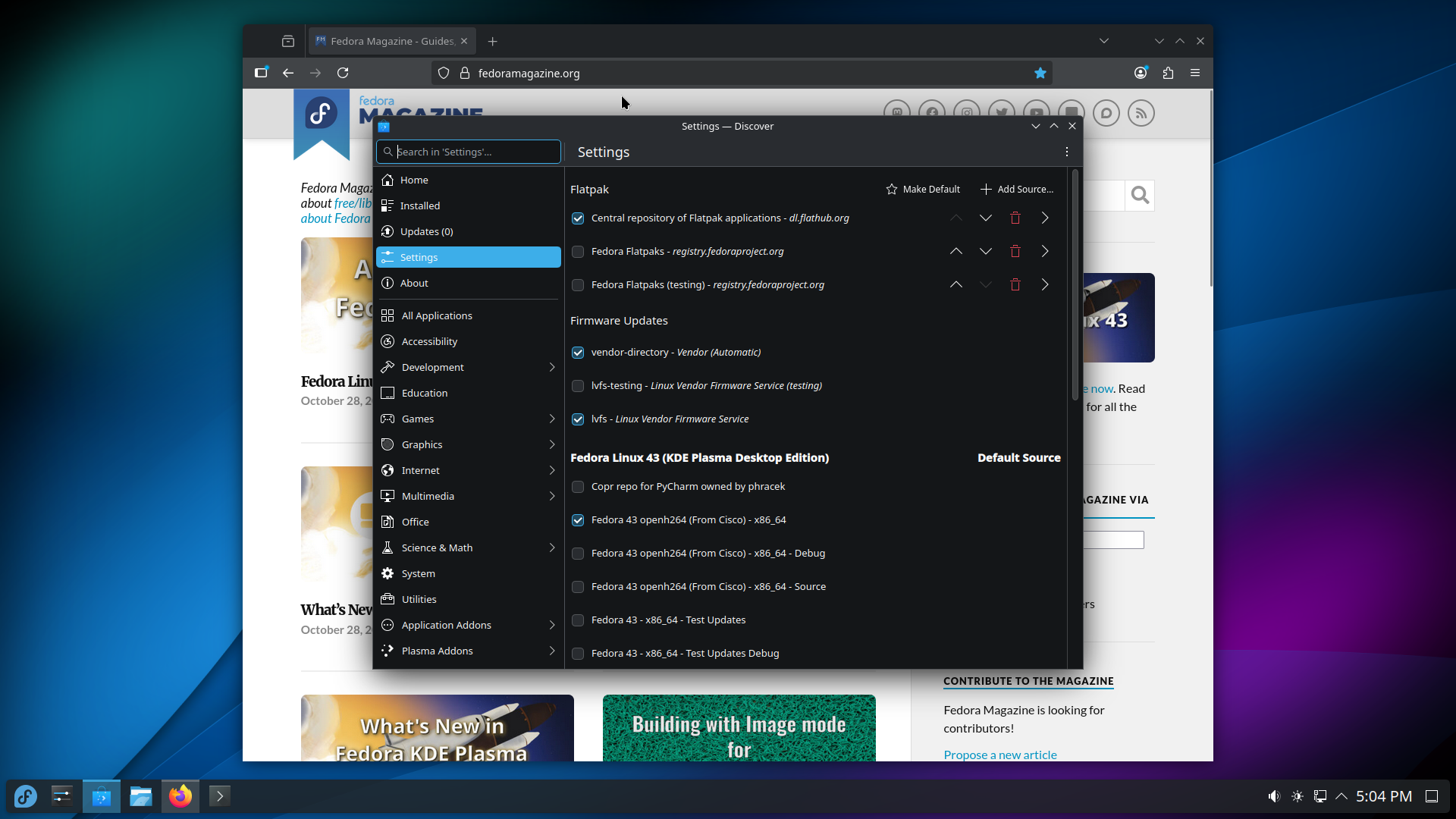The width and height of the screenshot is (1456, 819).
Task: Click Make Default for Flatpak
Action: [923, 190]
